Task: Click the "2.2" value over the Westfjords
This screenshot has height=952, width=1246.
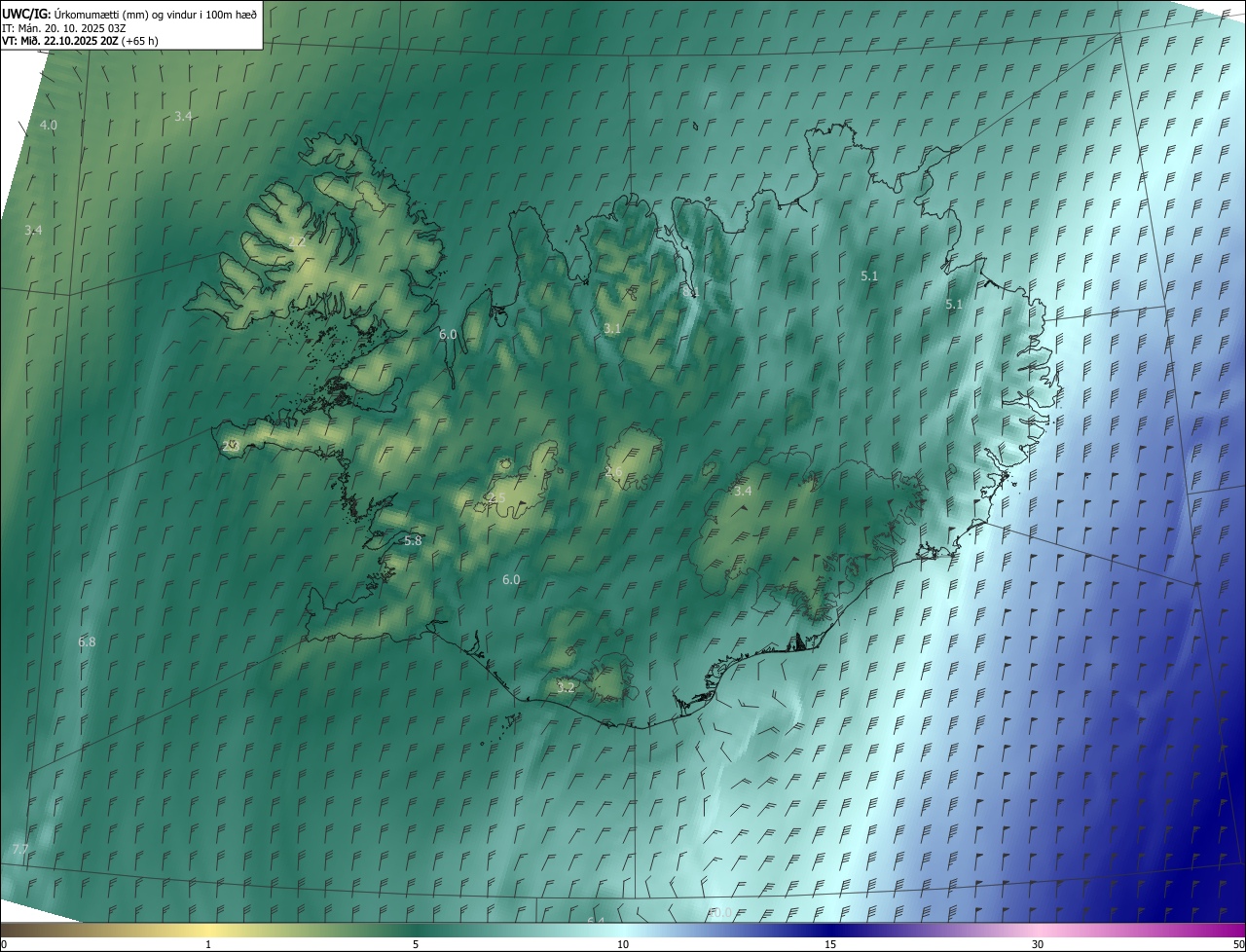Action: pos(297,241)
